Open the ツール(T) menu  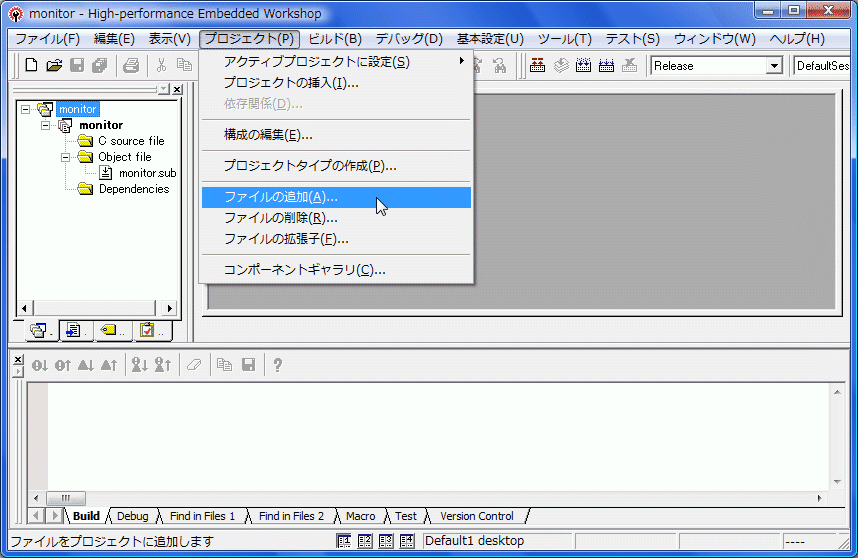[x=564, y=39]
